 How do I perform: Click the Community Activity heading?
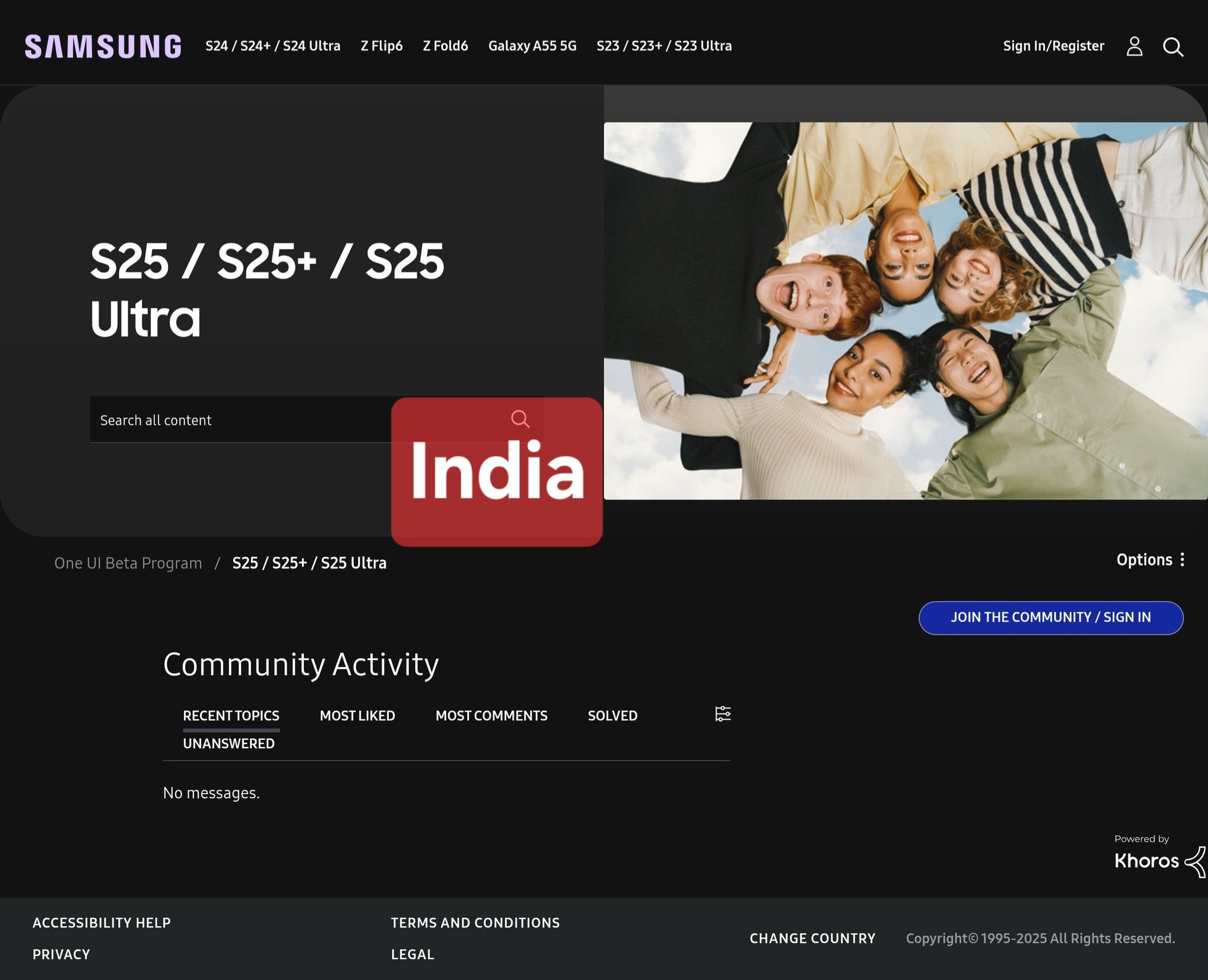[301, 665]
